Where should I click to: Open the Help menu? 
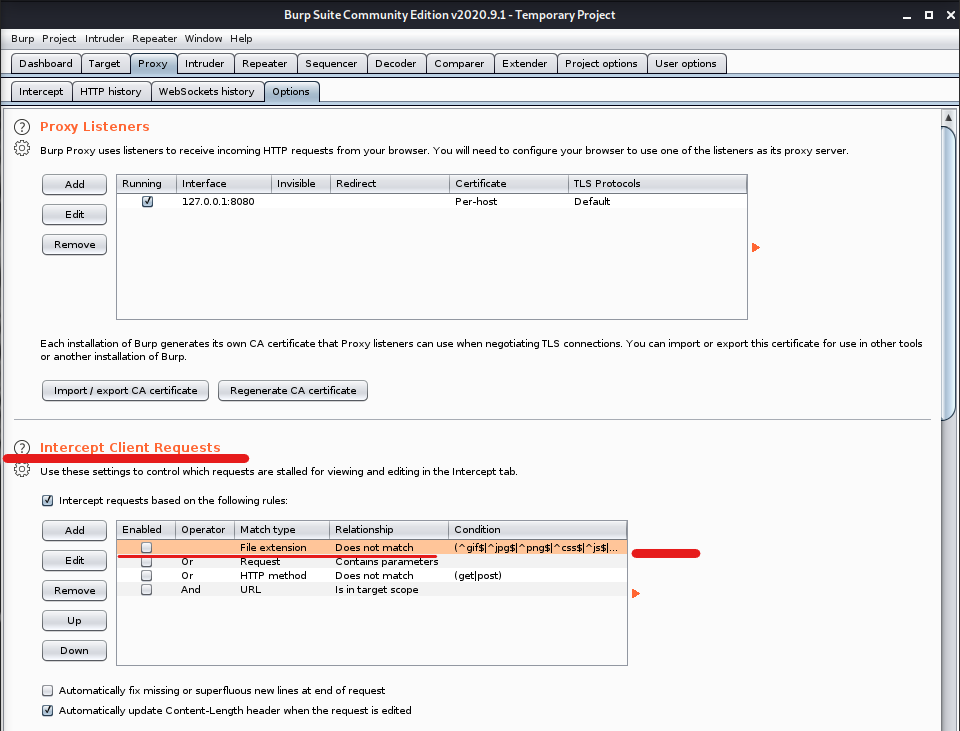pos(241,39)
